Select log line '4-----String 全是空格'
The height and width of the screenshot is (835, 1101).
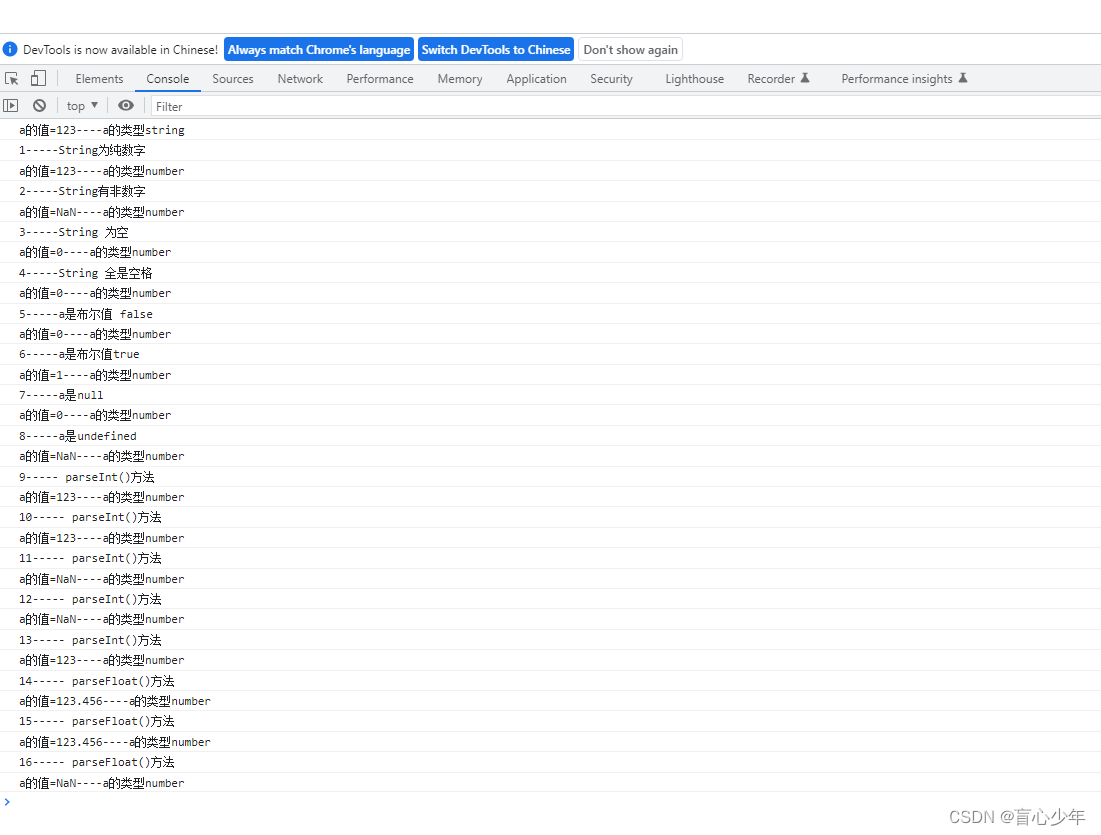coord(86,273)
